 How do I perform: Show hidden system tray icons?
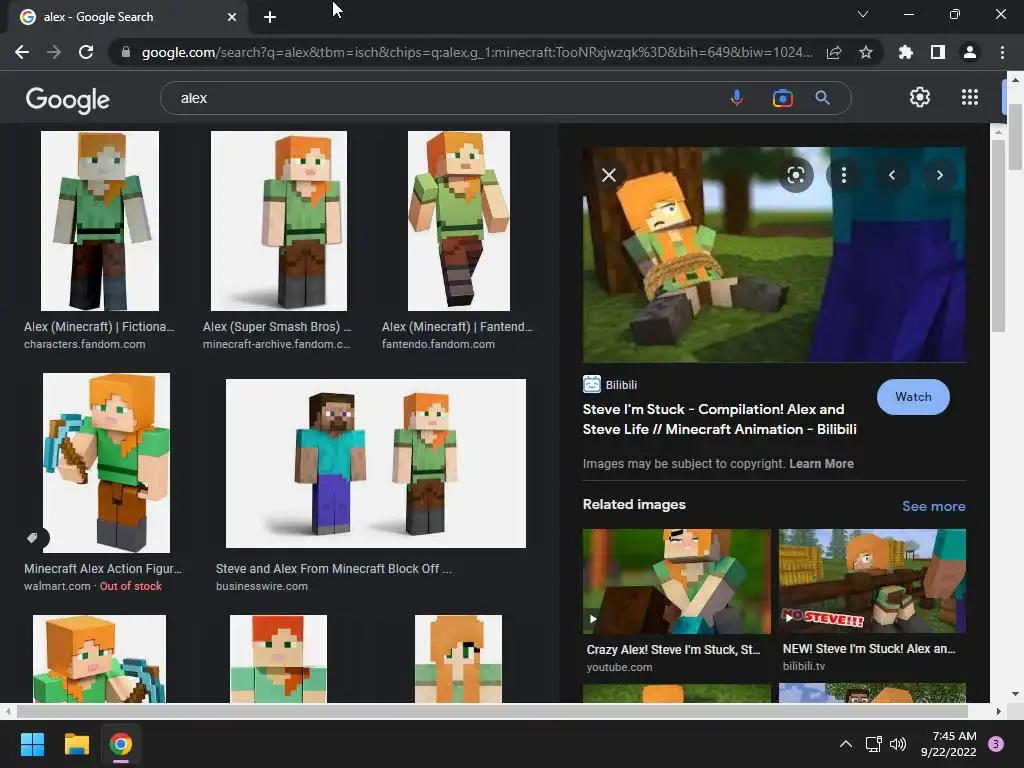(846, 744)
